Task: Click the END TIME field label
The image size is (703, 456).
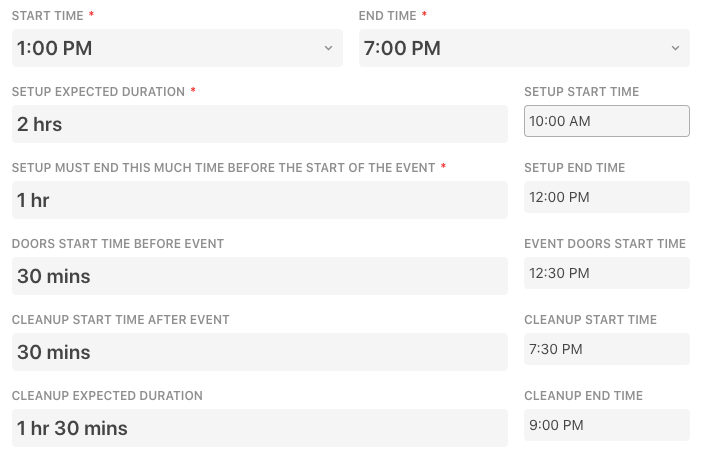Action: [387, 16]
